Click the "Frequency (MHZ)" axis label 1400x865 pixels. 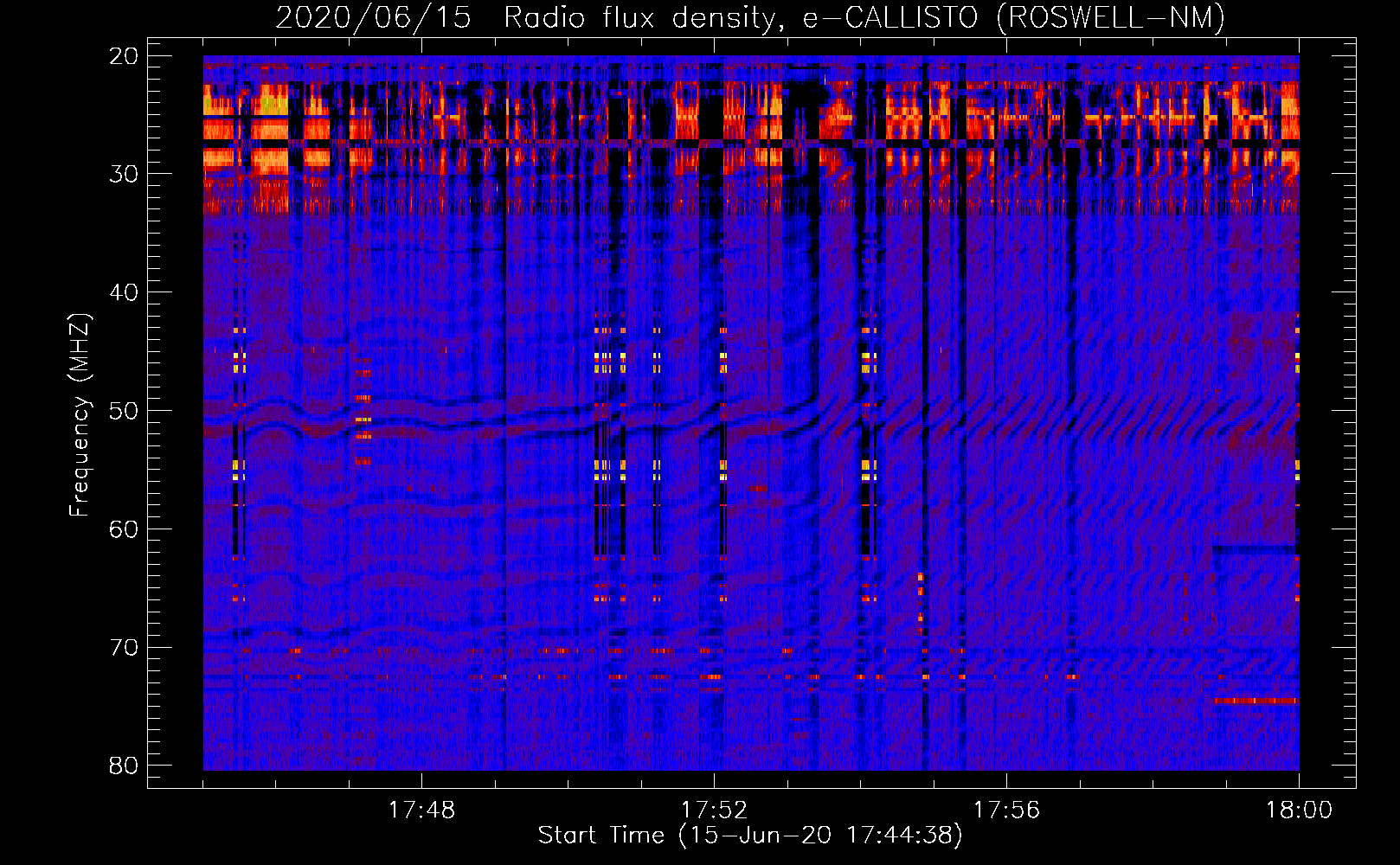(x=80, y=414)
